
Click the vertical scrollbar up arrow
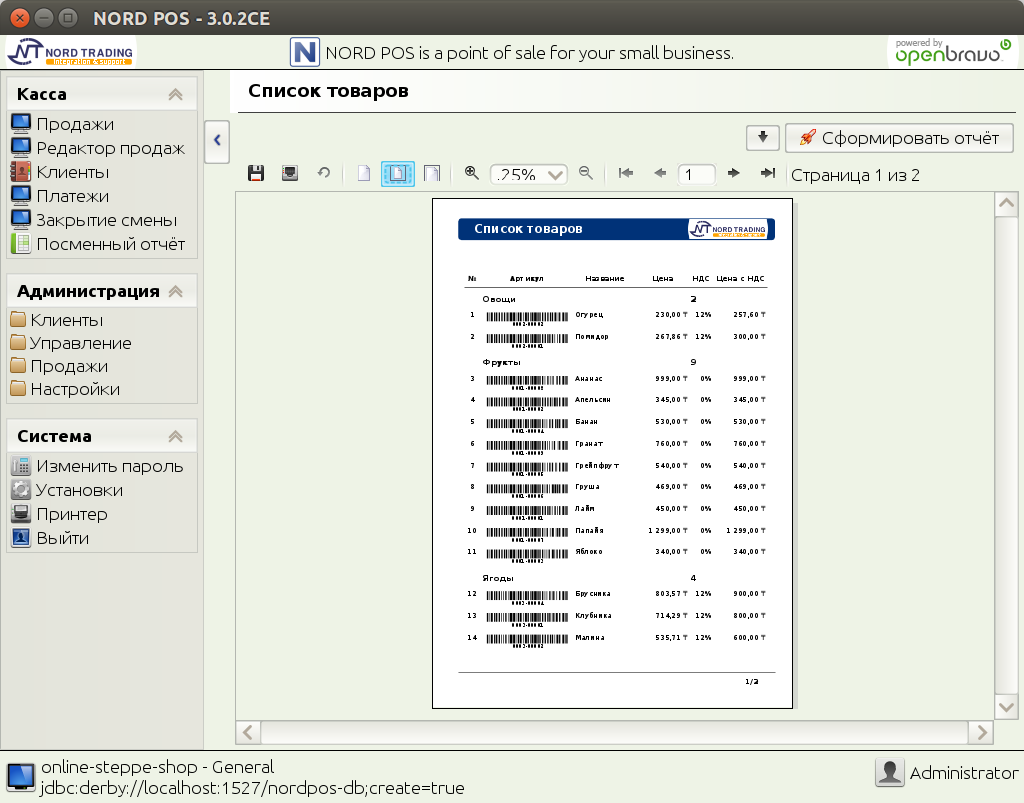coord(1006,204)
